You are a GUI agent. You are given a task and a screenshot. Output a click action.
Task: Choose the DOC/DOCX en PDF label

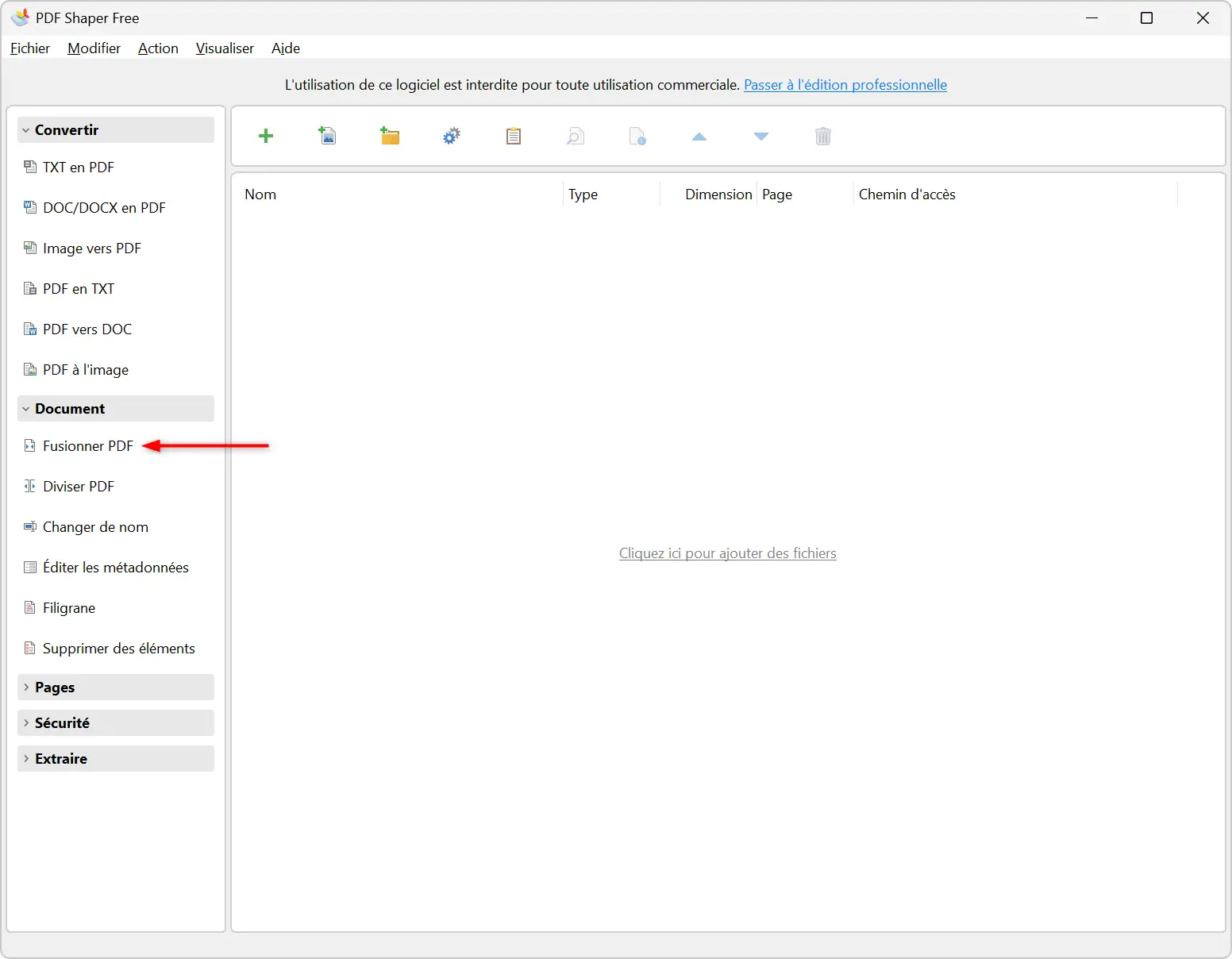pos(104,207)
